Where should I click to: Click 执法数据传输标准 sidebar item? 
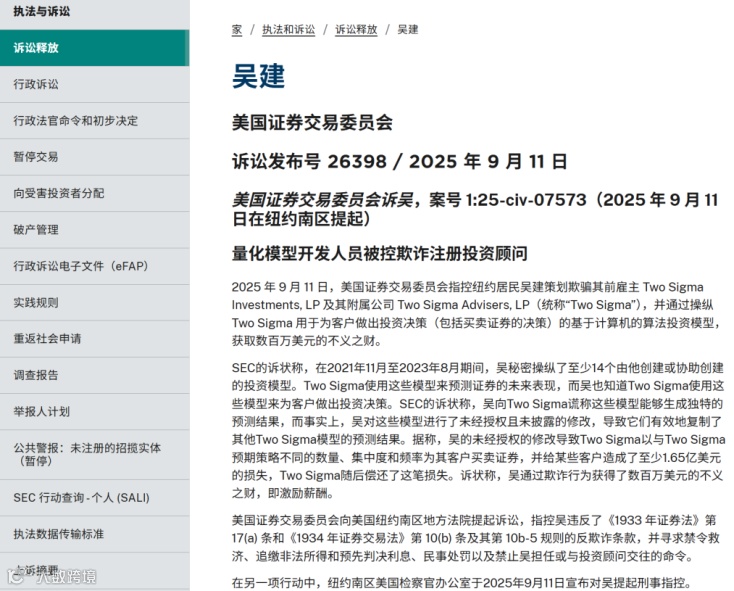(x=95, y=534)
